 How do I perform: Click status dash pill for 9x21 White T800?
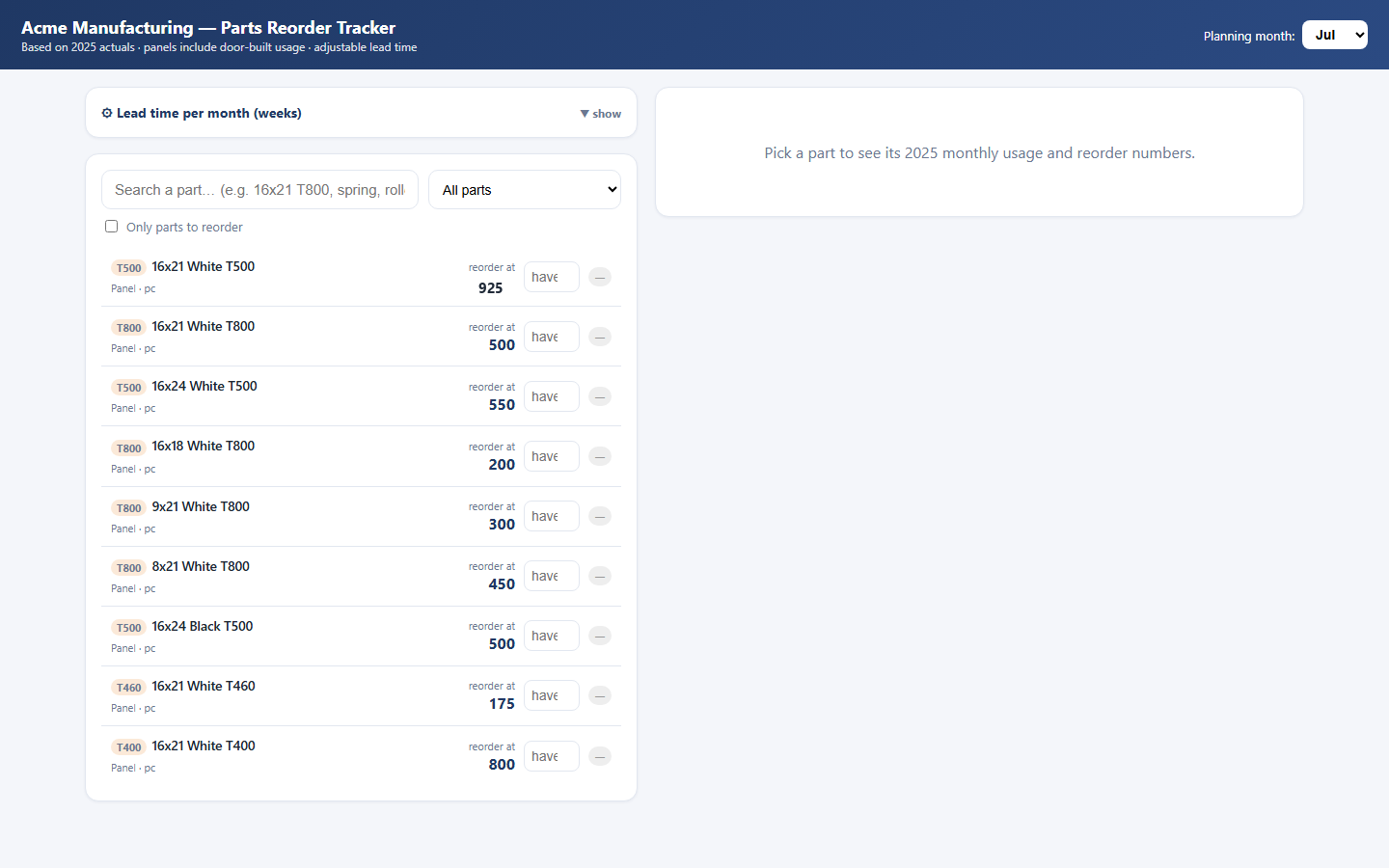[x=600, y=516]
